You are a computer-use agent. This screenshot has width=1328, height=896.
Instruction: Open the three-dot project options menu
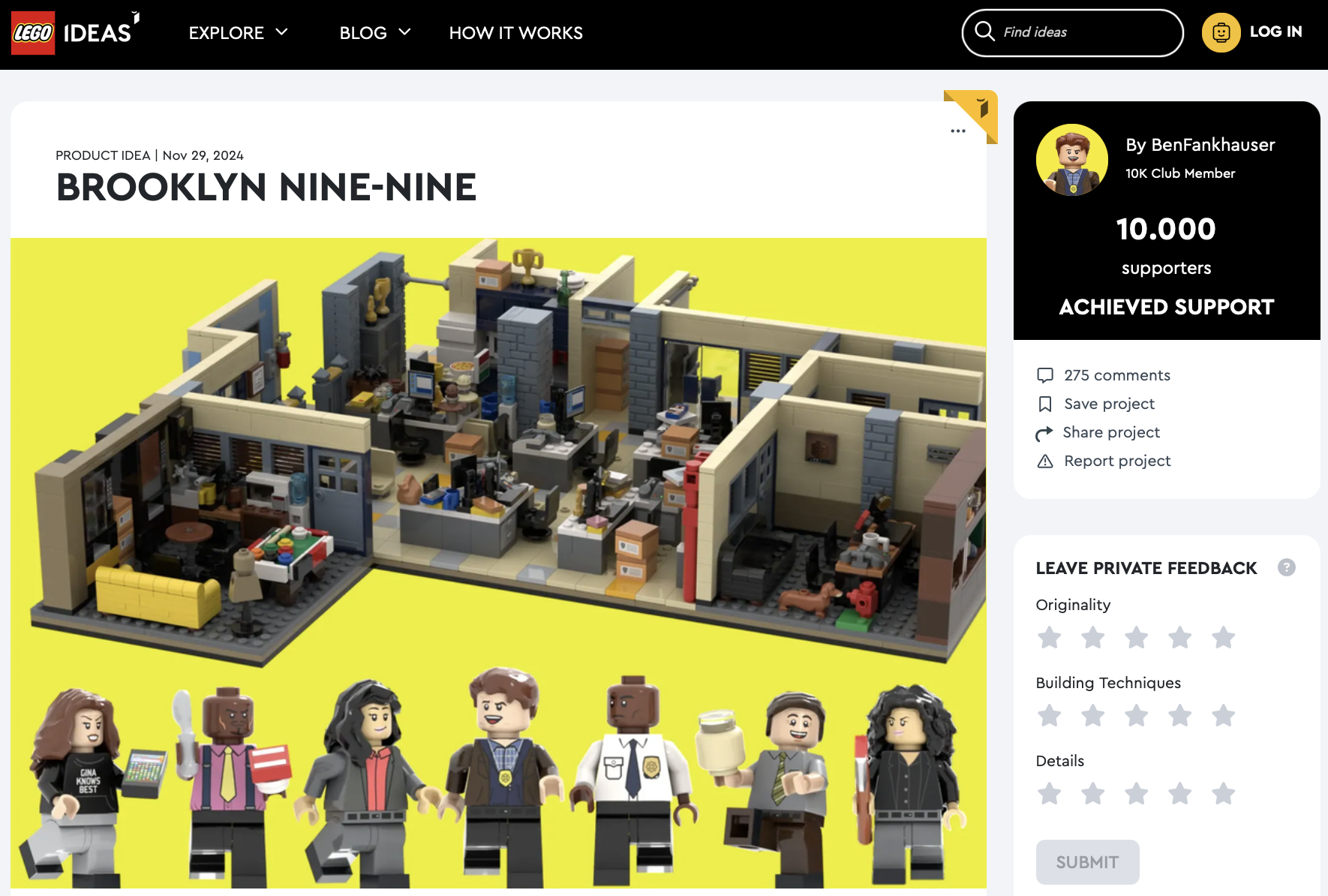tap(958, 131)
